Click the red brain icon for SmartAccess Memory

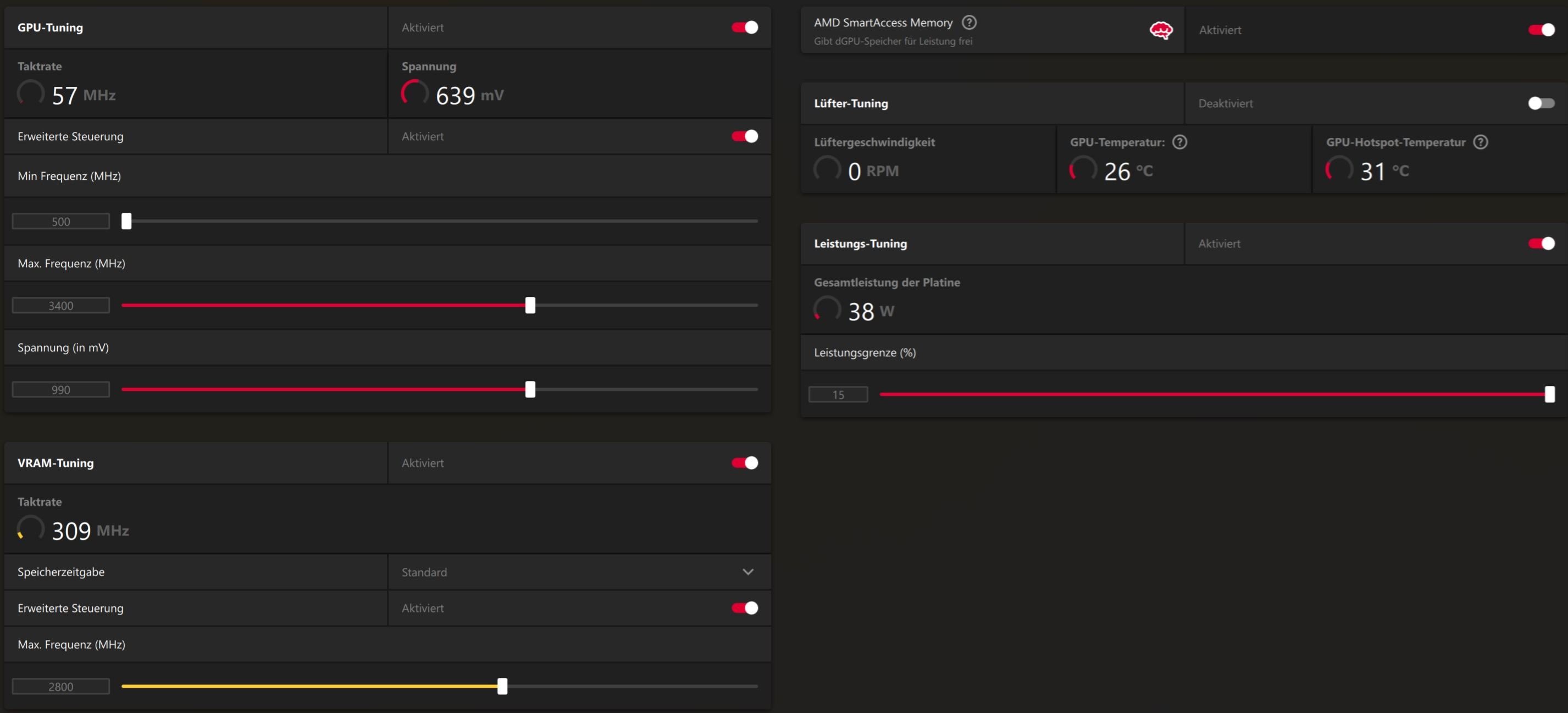1161,30
